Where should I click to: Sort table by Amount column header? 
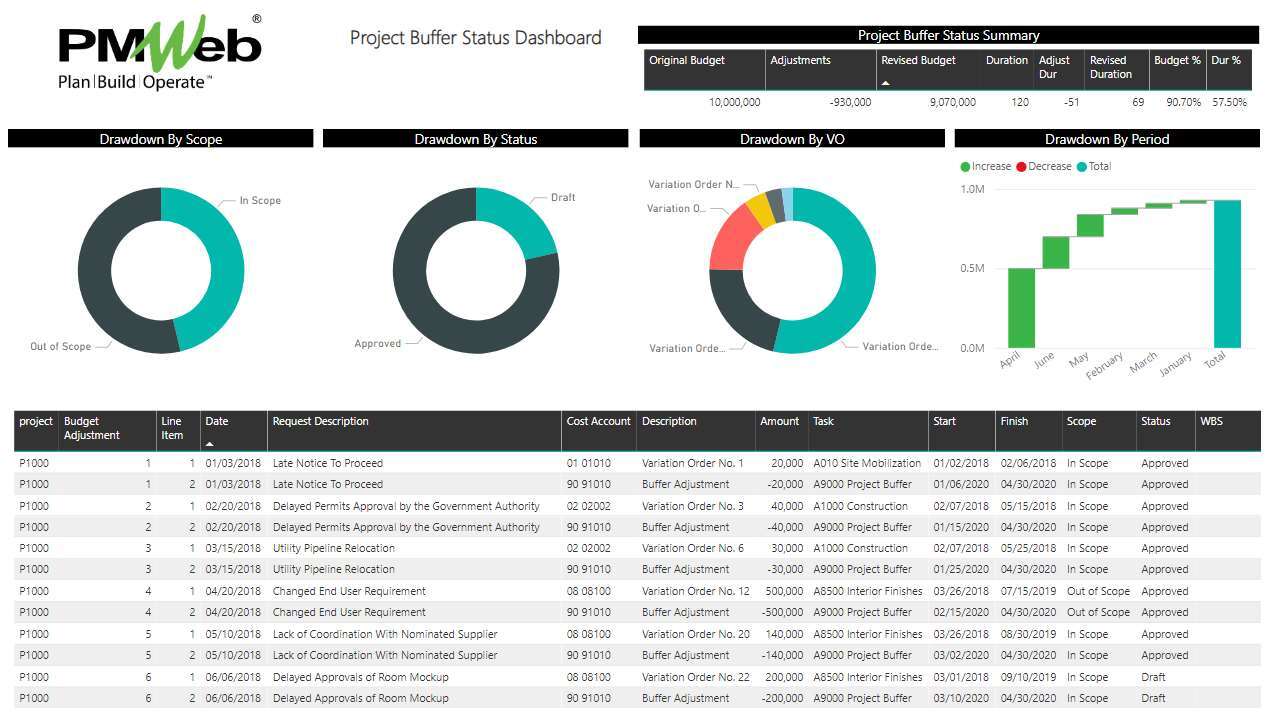(779, 422)
